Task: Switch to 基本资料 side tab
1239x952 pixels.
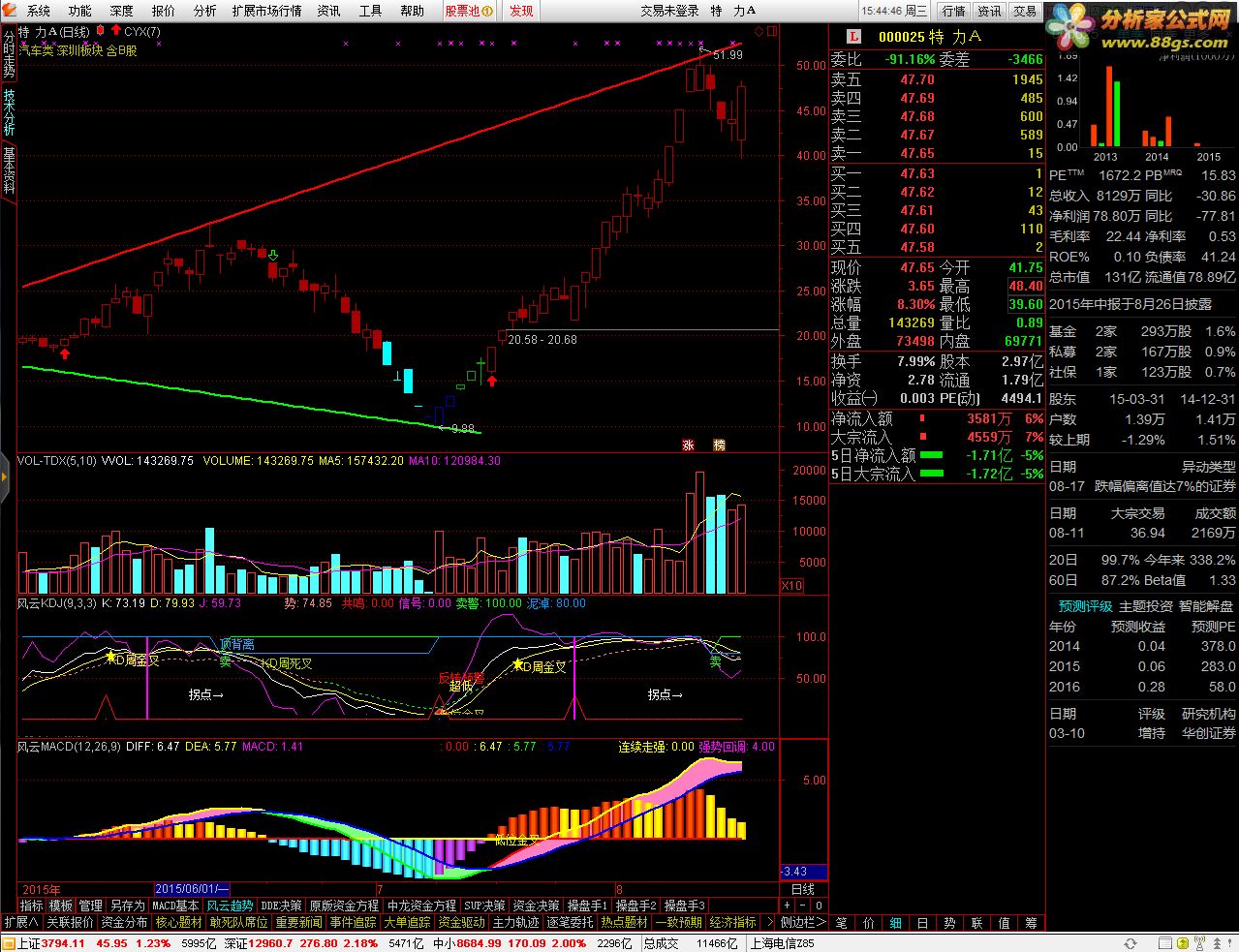Action: (x=9, y=169)
